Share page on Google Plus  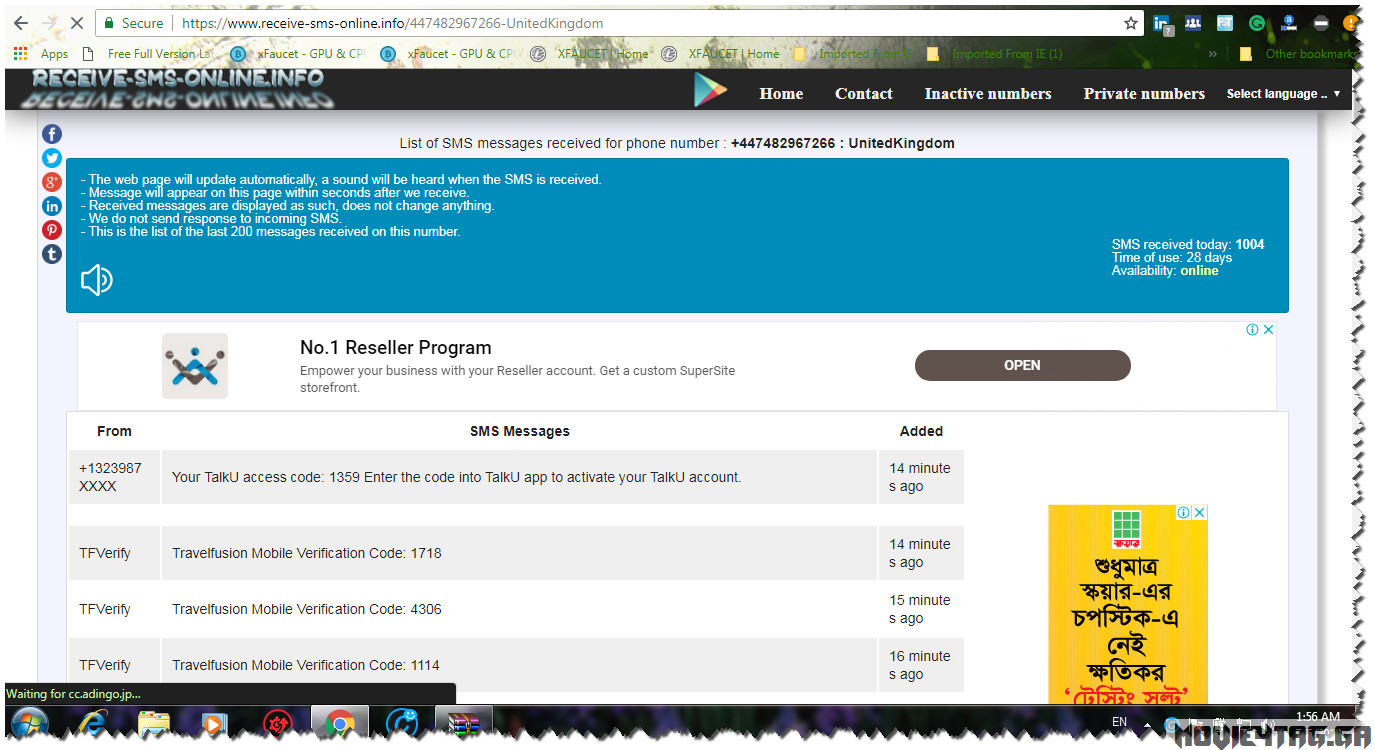(x=52, y=182)
